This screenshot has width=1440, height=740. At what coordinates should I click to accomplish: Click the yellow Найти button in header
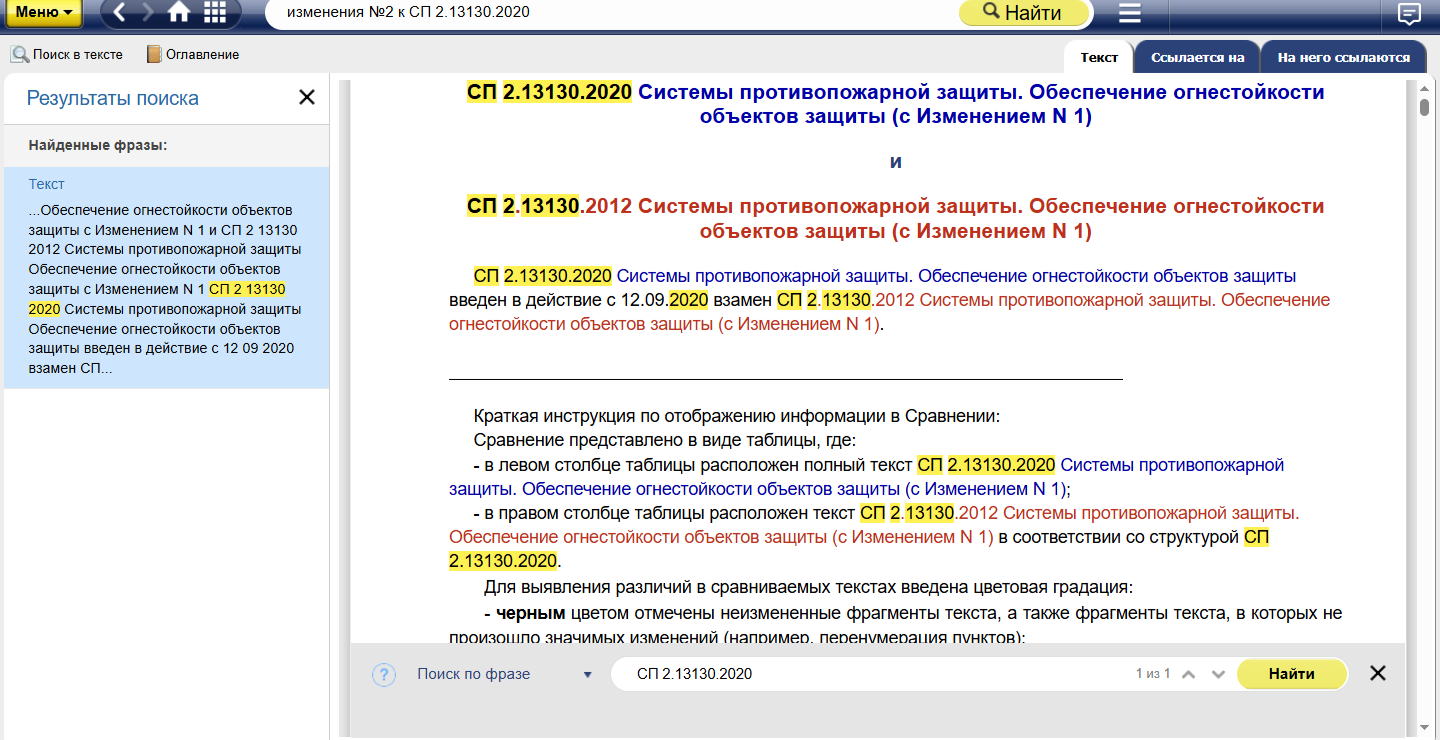click(x=1023, y=13)
